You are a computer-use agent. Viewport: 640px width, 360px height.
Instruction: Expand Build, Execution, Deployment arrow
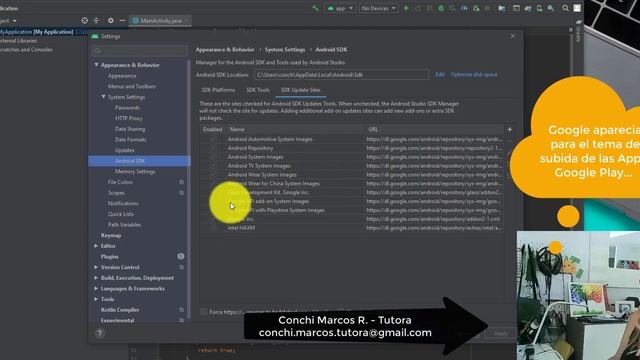point(96,278)
